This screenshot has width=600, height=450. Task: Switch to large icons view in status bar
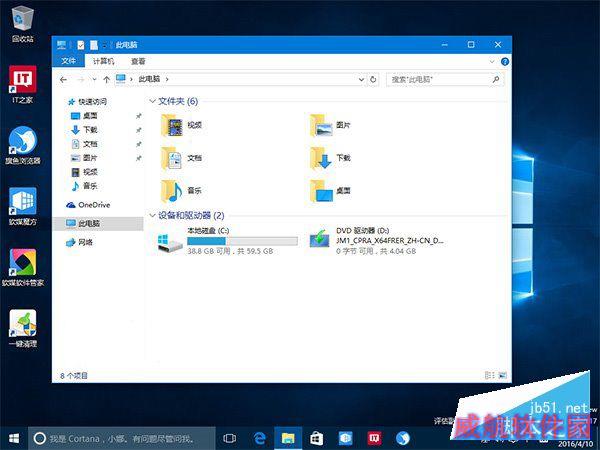coord(502,375)
